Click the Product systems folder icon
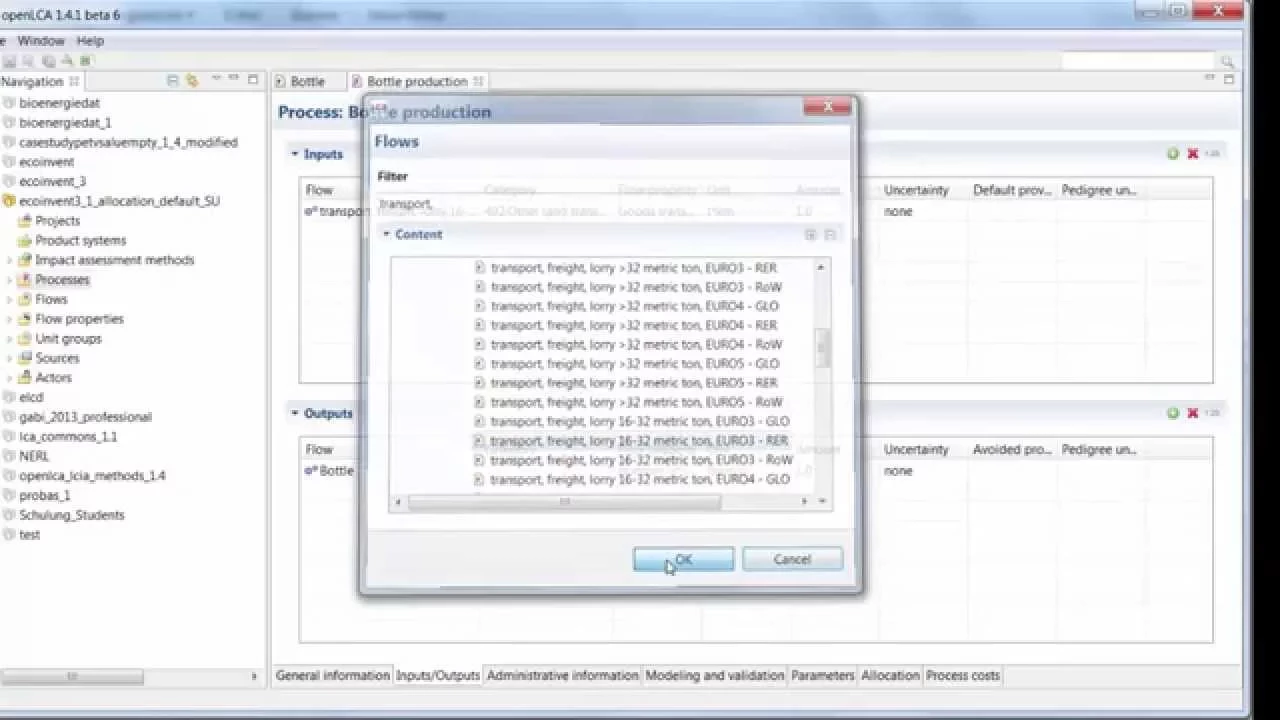The image size is (1280, 720). click(25, 241)
